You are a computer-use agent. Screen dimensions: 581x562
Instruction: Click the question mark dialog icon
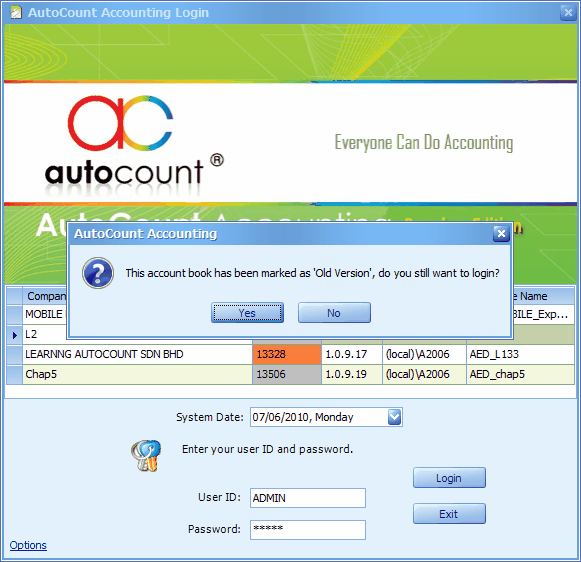[98, 273]
